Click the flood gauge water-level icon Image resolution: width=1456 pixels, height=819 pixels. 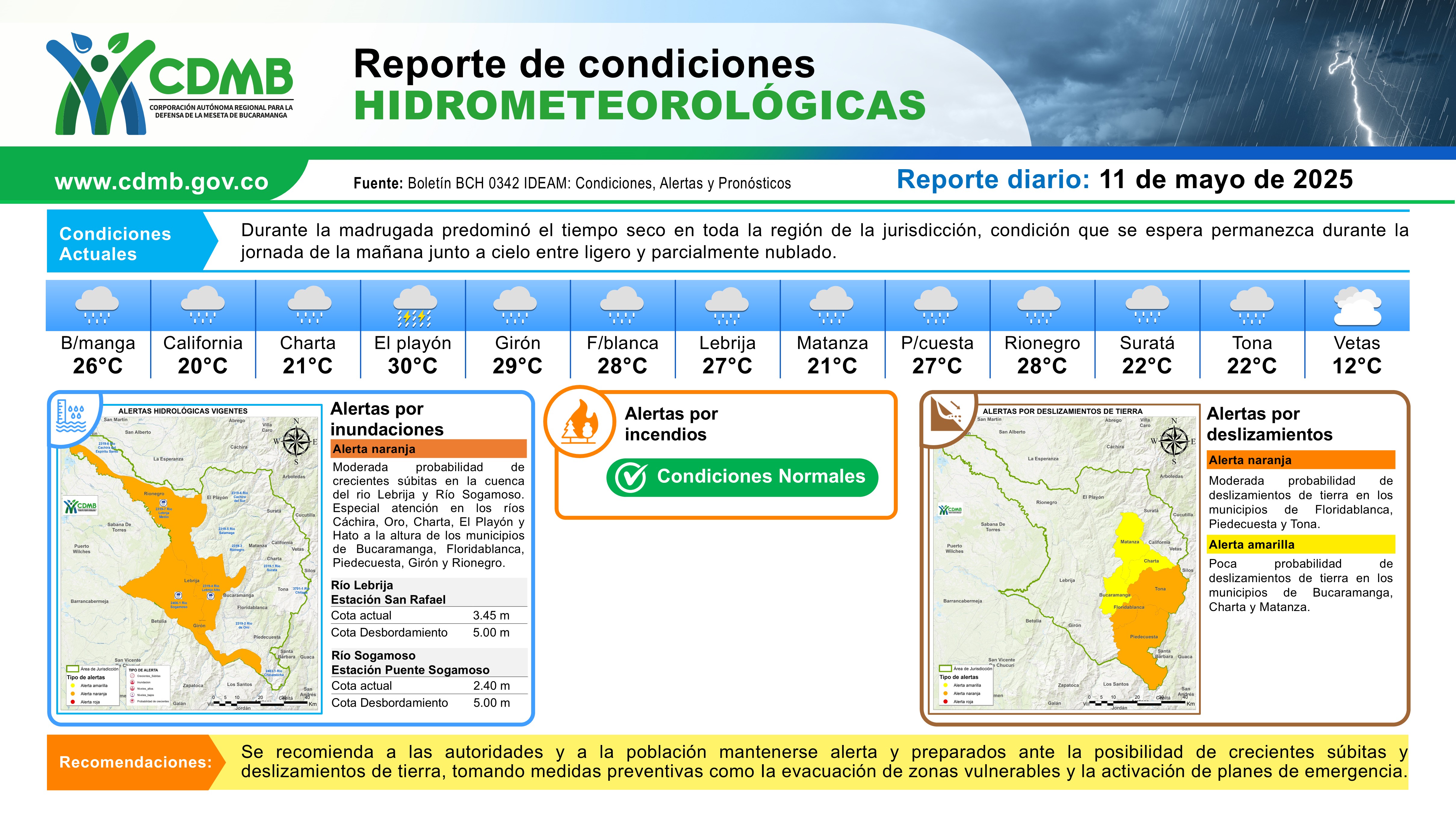click(71, 416)
